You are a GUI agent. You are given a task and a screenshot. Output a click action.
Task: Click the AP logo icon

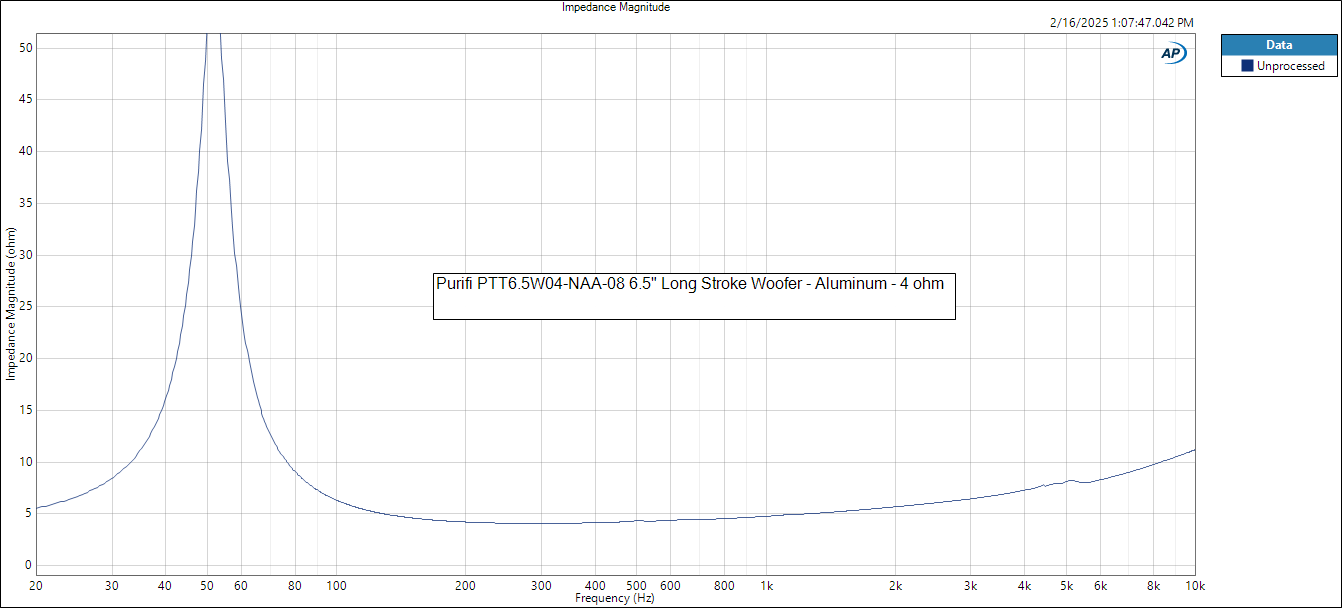(x=1173, y=54)
